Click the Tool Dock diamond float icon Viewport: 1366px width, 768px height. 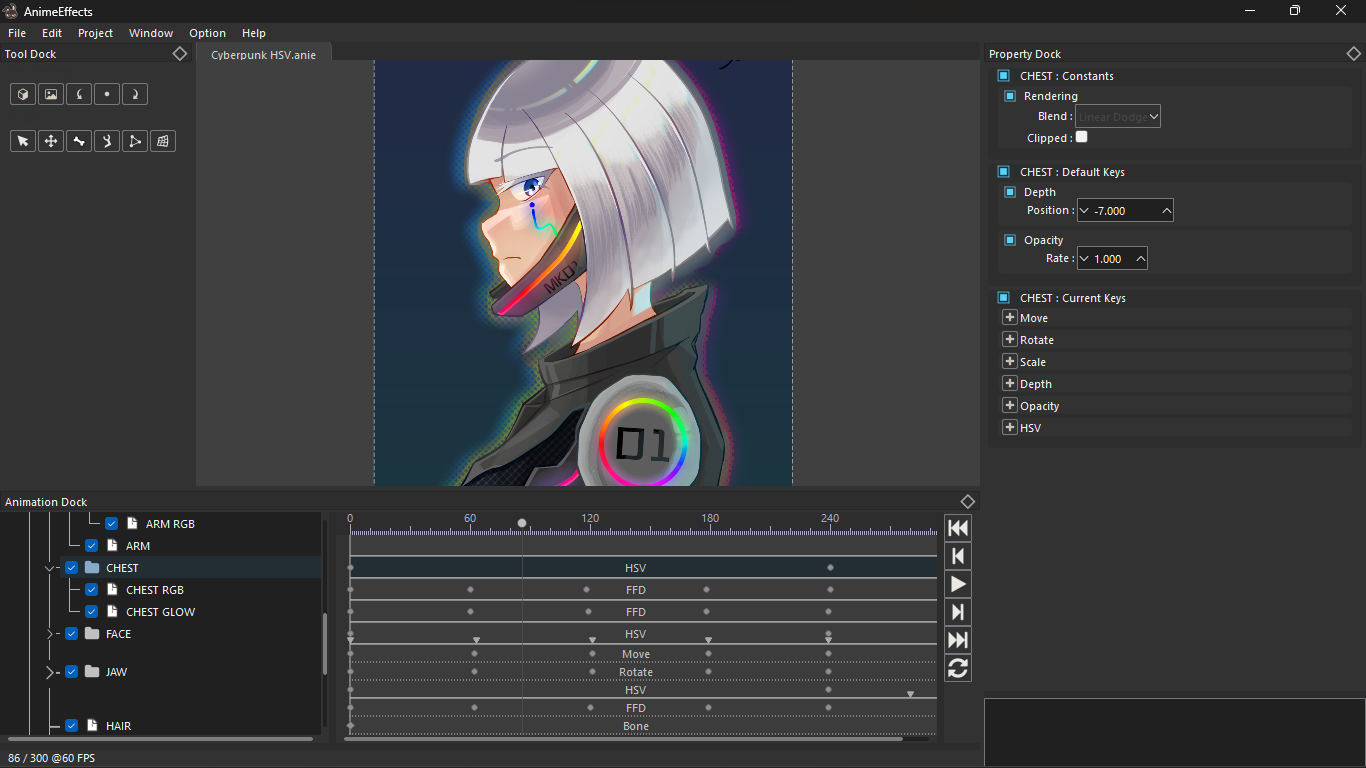(x=180, y=54)
